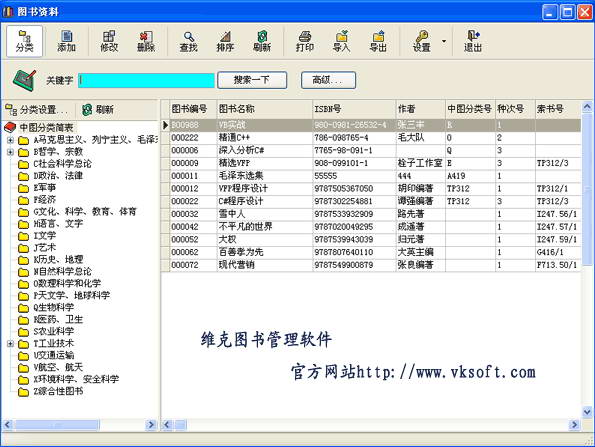
Task: Click the 排序 (sort) toolbar icon
Action: [x=225, y=41]
